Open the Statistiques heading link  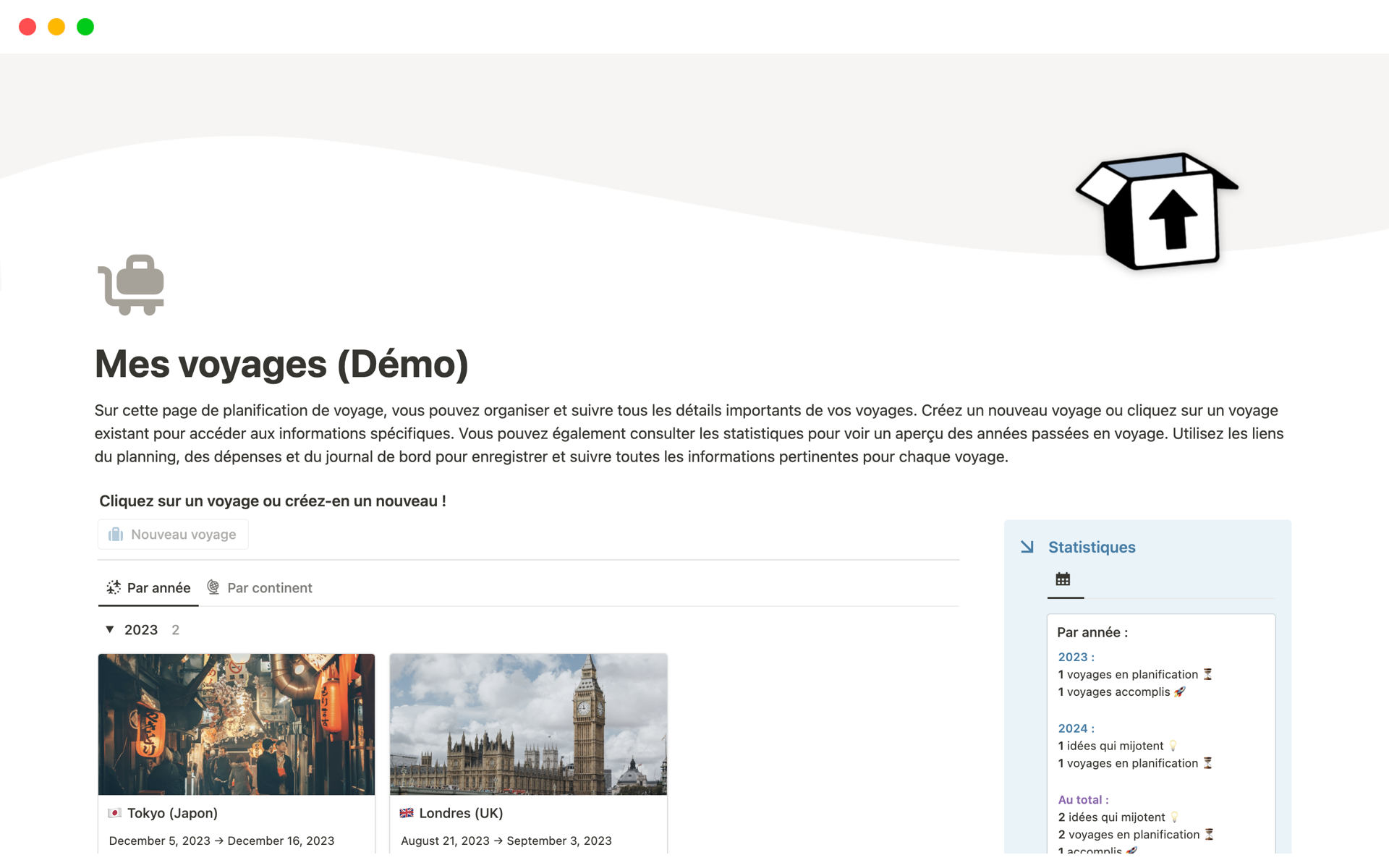pyautogui.click(x=1092, y=548)
